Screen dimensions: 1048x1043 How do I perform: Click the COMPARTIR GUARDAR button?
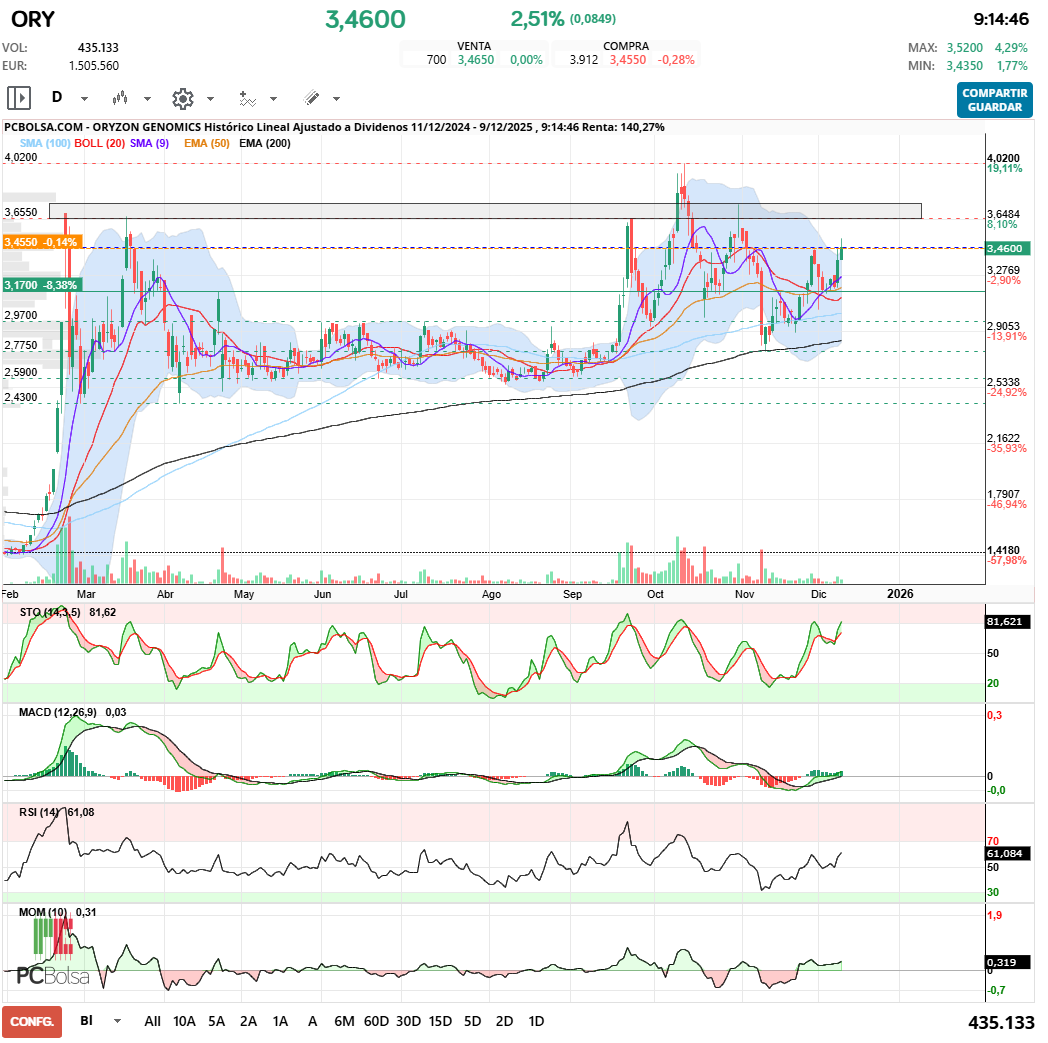click(x=994, y=101)
